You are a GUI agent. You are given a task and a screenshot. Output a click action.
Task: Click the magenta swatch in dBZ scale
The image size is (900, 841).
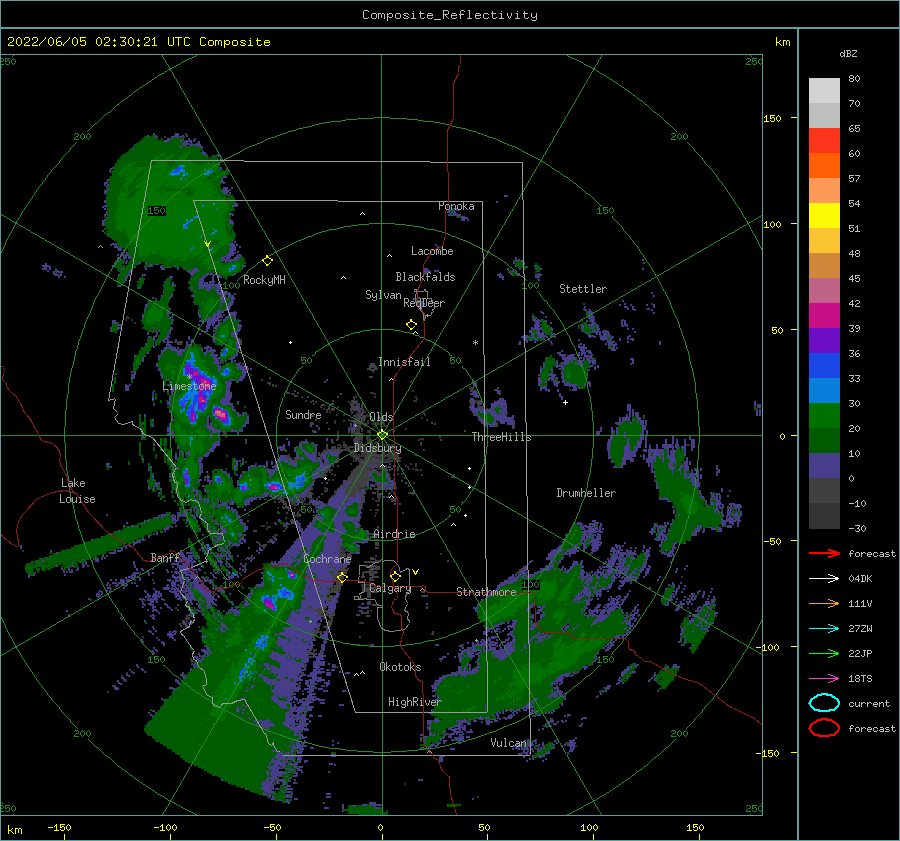(x=824, y=315)
